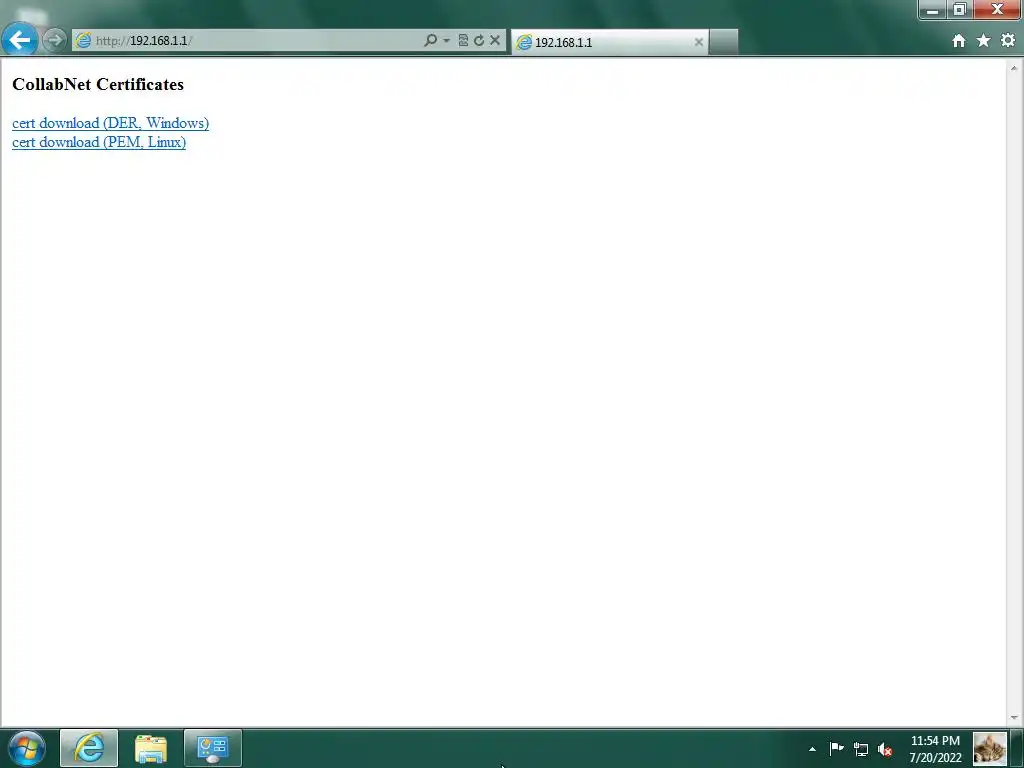Image resolution: width=1024 pixels, height=768 pixels.
Task: Open a new blank tab
Action: pyautogui.click(x=724, y=42)
